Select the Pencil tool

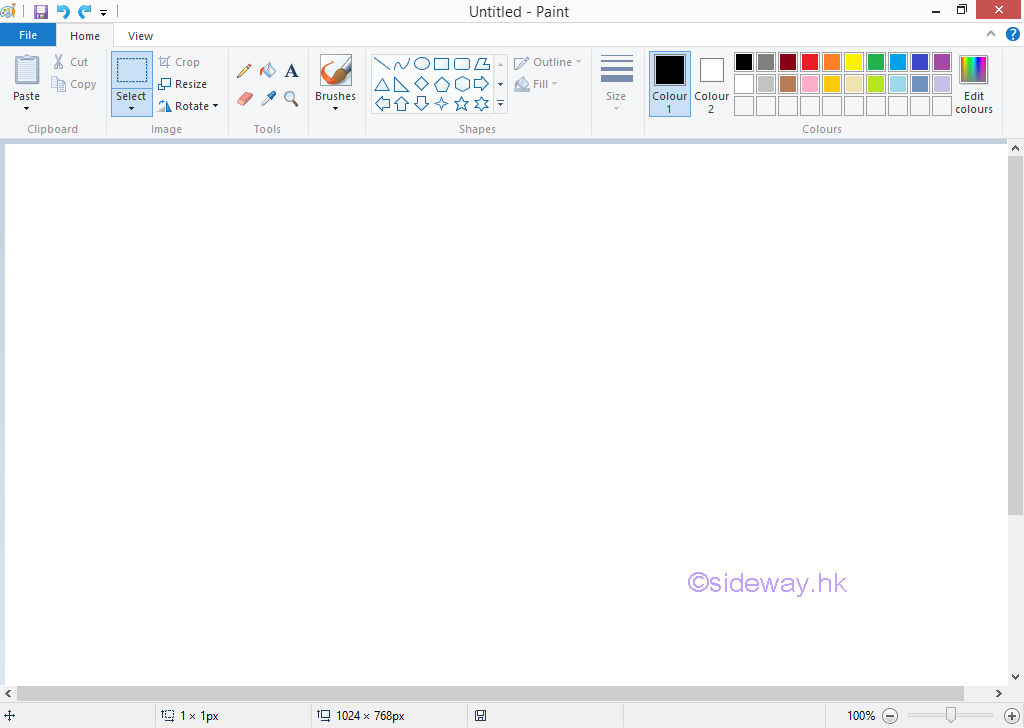tap(244, 71)
